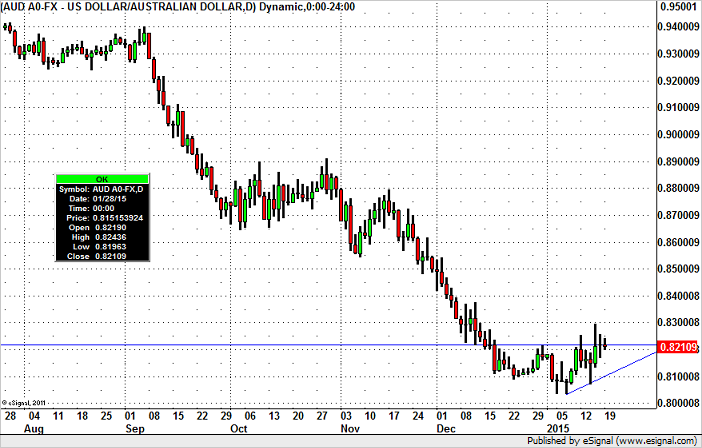This screenshot has width=702, height=448.
Task: Click the Sep month label on time axis
Action: coord(135,429)
